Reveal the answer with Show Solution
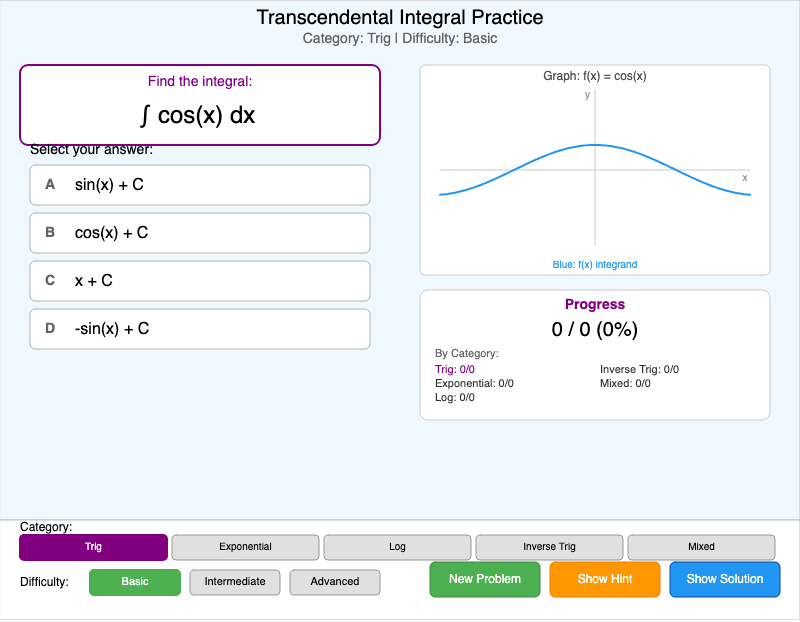 pyautogui.click(x=724, y=579)
